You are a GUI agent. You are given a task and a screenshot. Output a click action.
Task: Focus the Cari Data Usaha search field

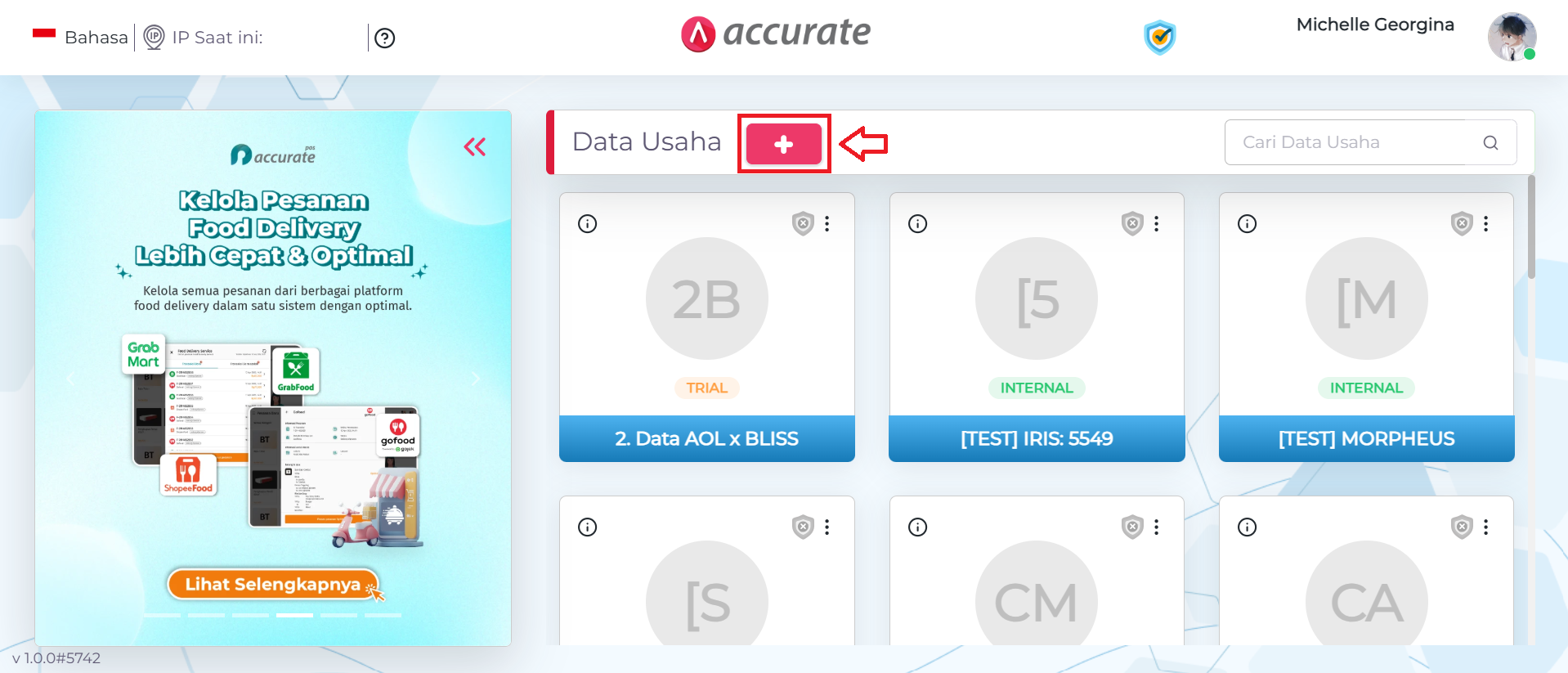(1370, 142)
